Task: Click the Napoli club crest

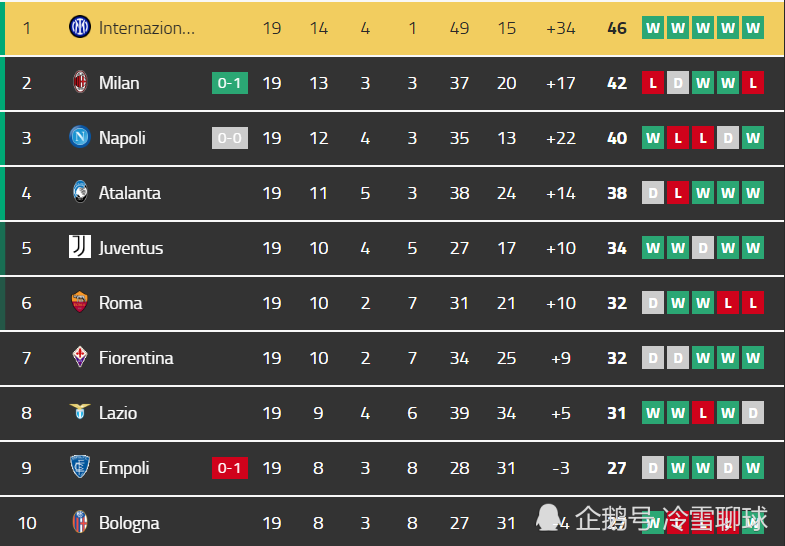Action: 80,137
